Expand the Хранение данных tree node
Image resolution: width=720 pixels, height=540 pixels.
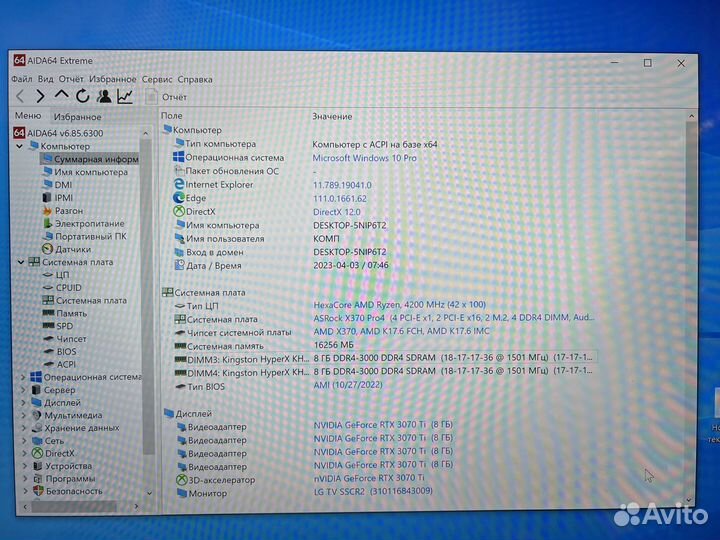(24, 428)
